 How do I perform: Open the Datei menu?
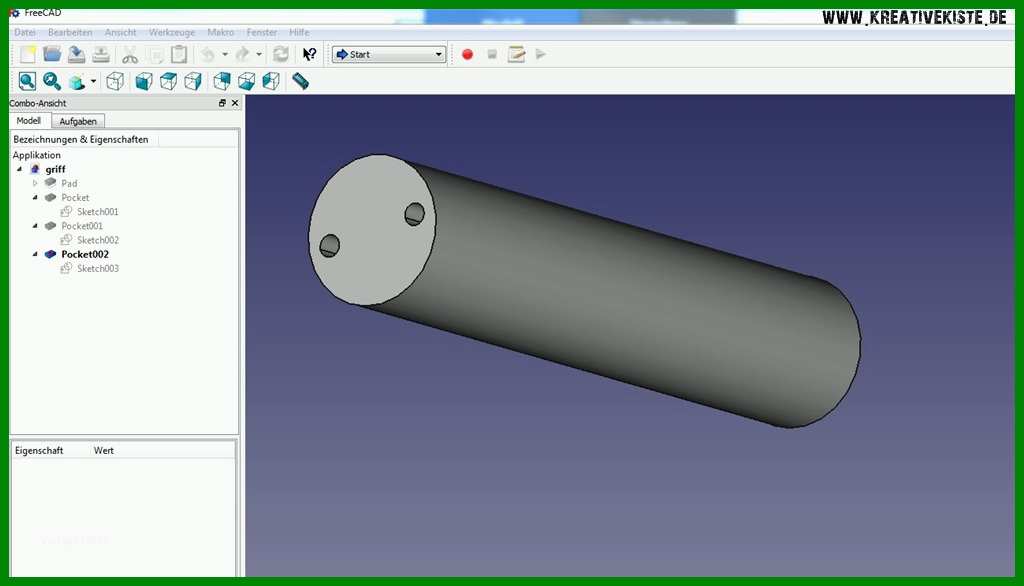point(25,32)
